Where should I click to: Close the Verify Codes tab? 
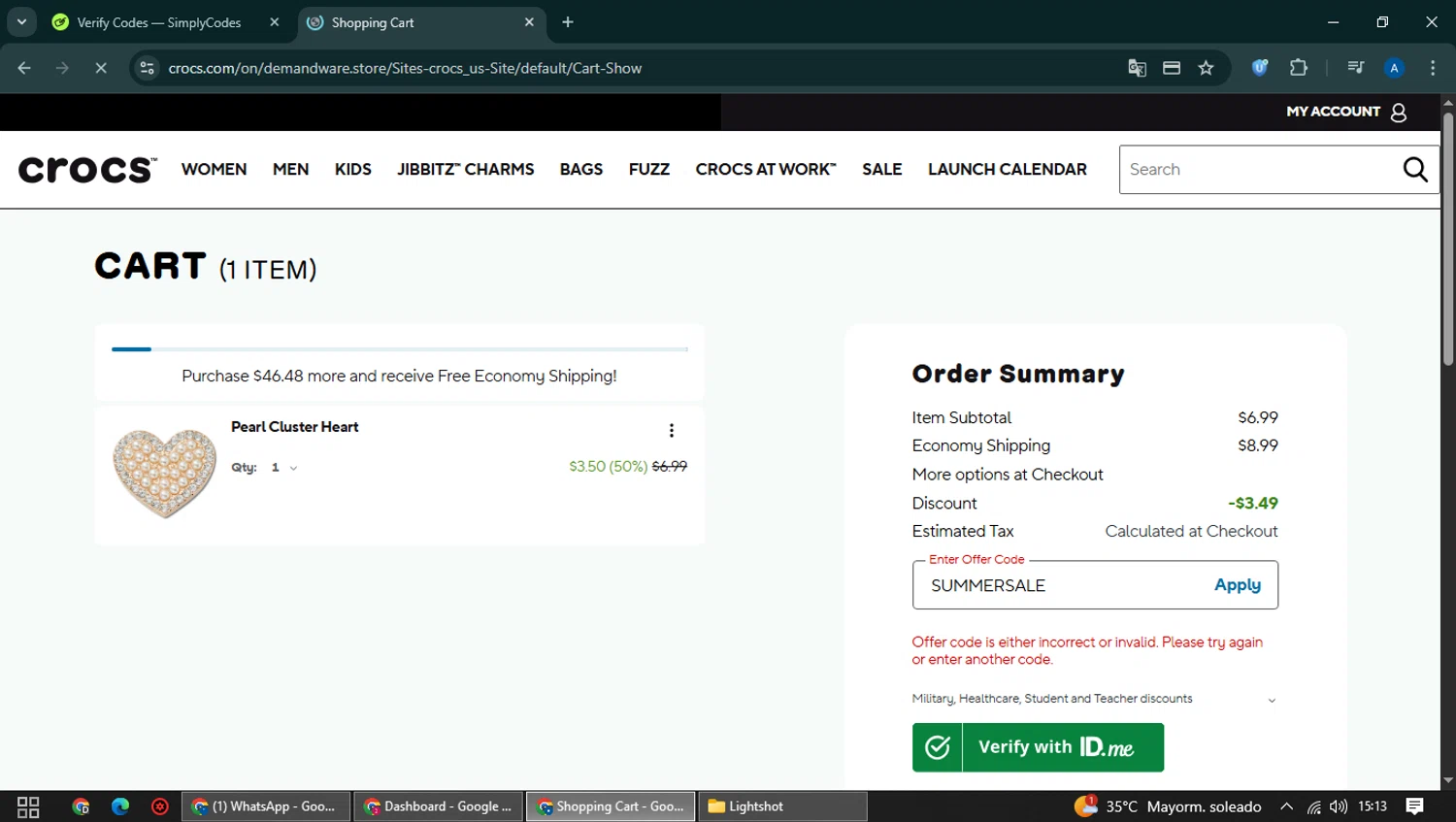click(x=275, y=22)
